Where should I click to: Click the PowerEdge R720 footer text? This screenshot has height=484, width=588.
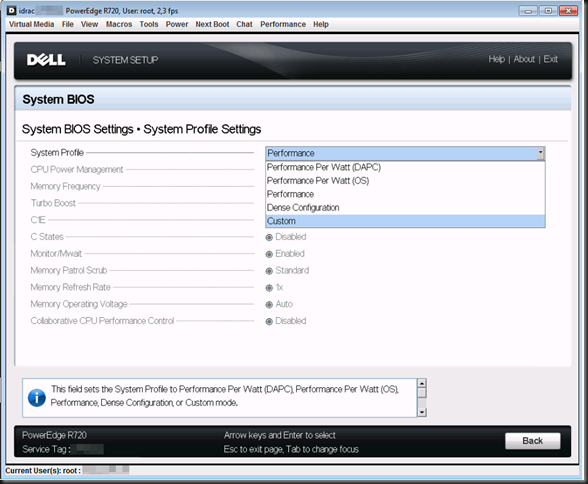coord(54,435)
